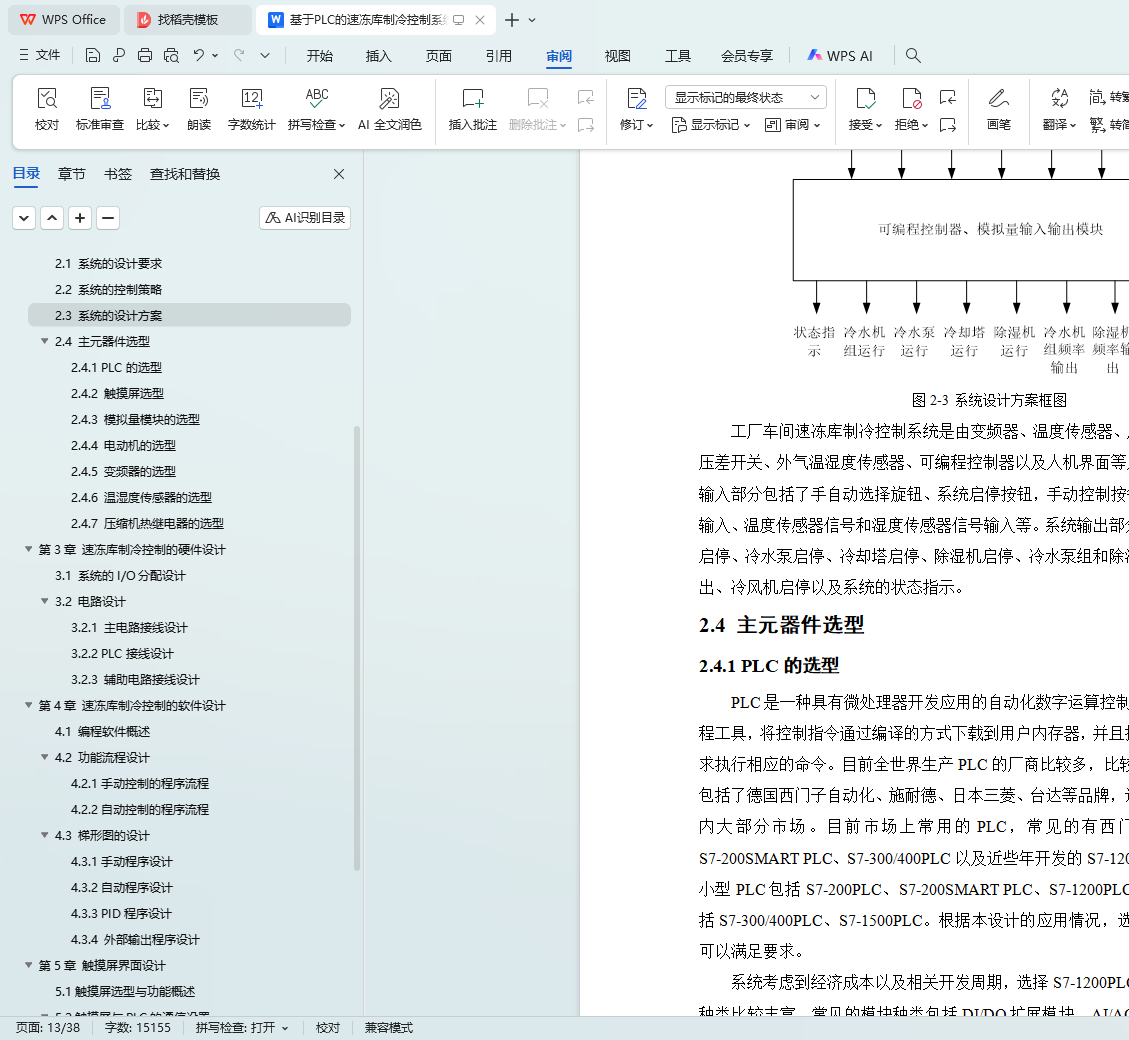This screenshot has width=1129, height=1040.
Task: Click the previous revision icon
Action: (x=948, y=97)
